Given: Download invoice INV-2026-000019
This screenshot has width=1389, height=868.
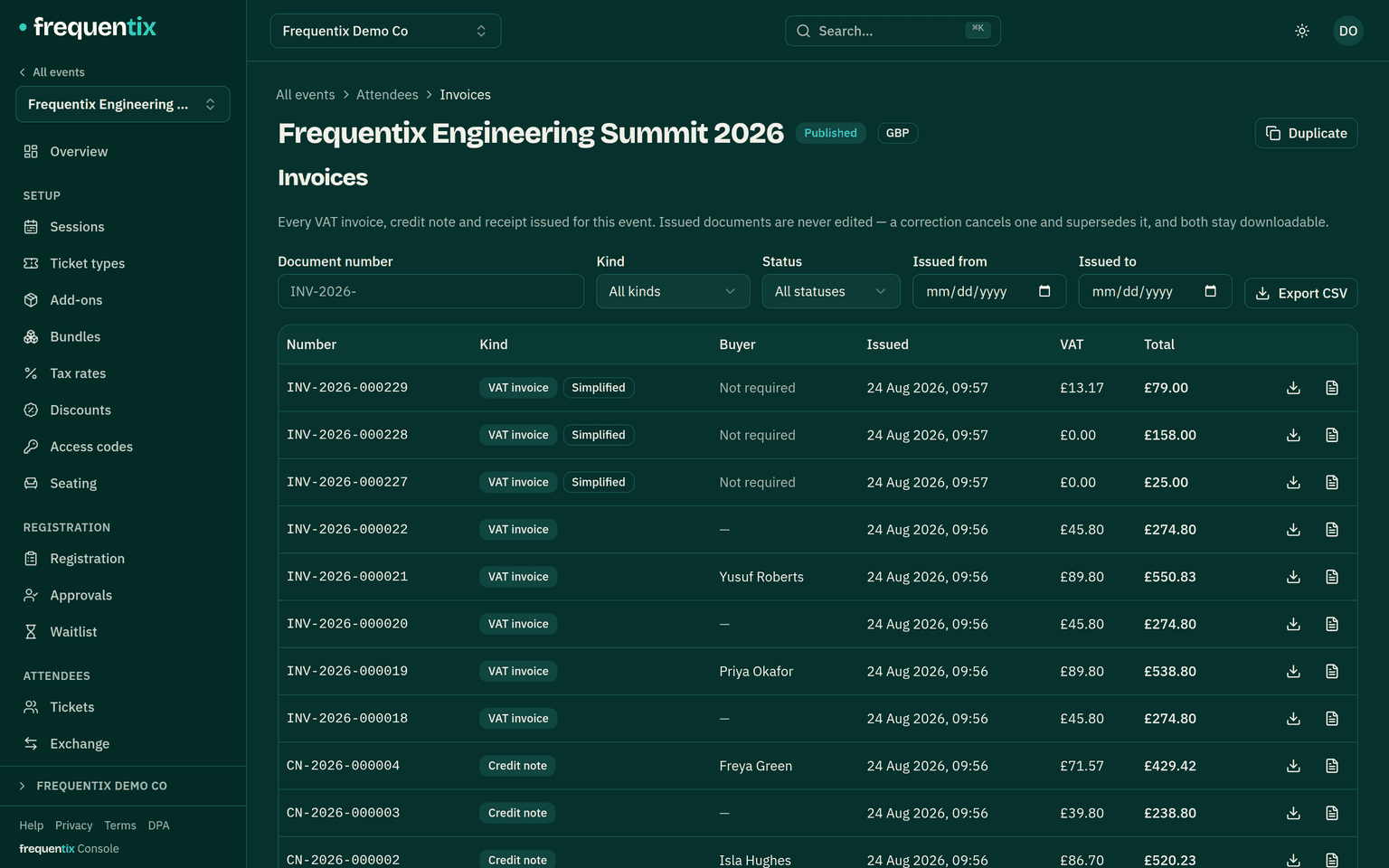Looking at the screenshot, I should coord(1293,671).
